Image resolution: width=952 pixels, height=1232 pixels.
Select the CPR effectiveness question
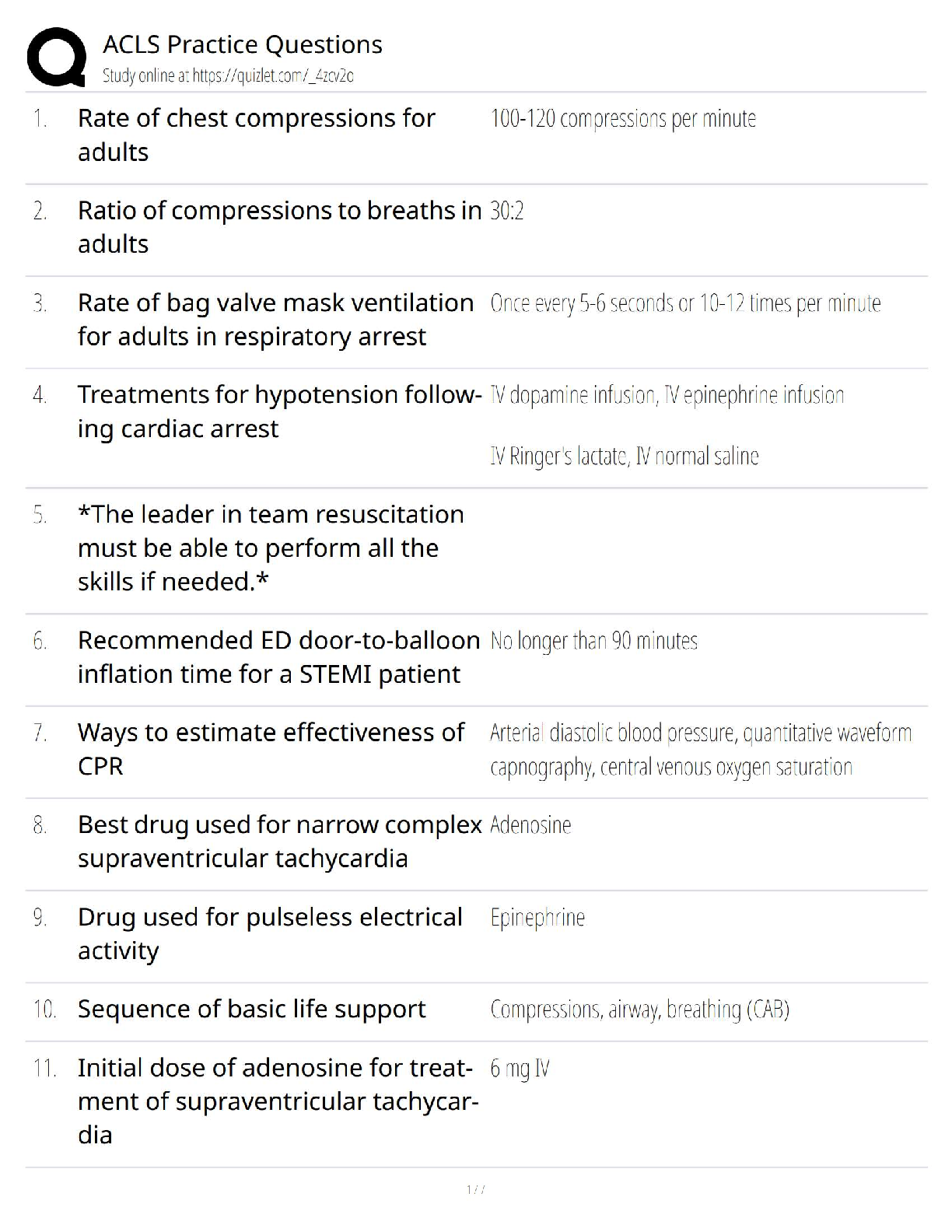pyautogui.click(x=271, y=749)
